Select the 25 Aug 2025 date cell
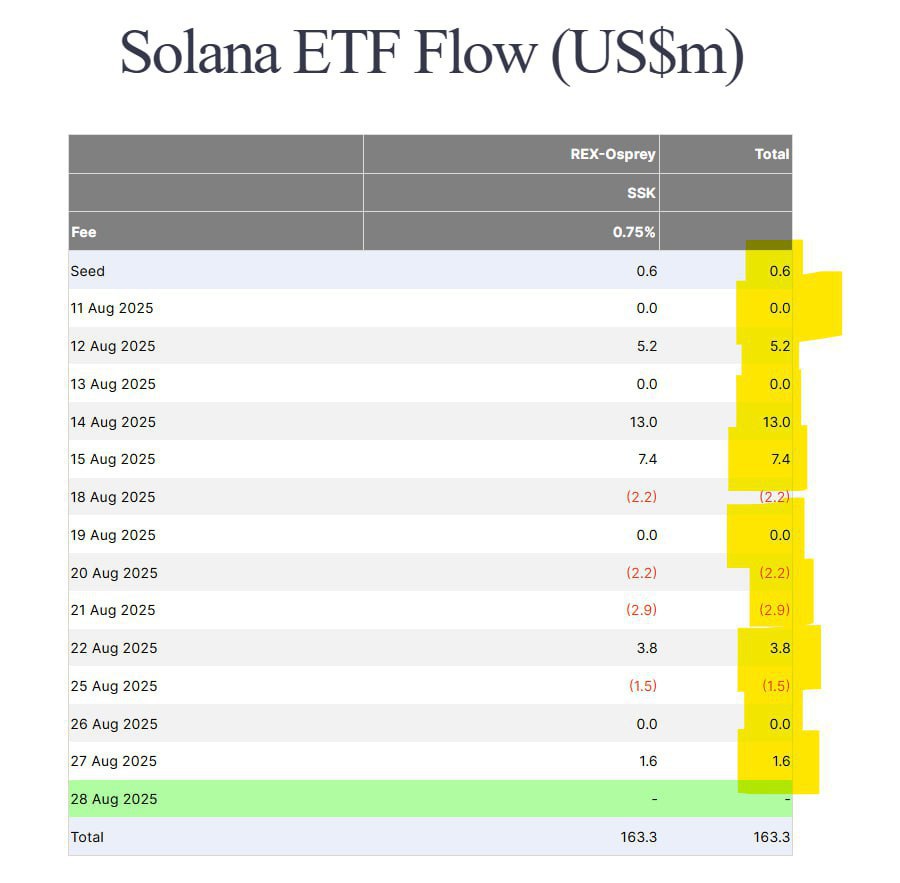The width and height of the screenshot is (900, 883). pyautogui.click(x=113, y=686)
